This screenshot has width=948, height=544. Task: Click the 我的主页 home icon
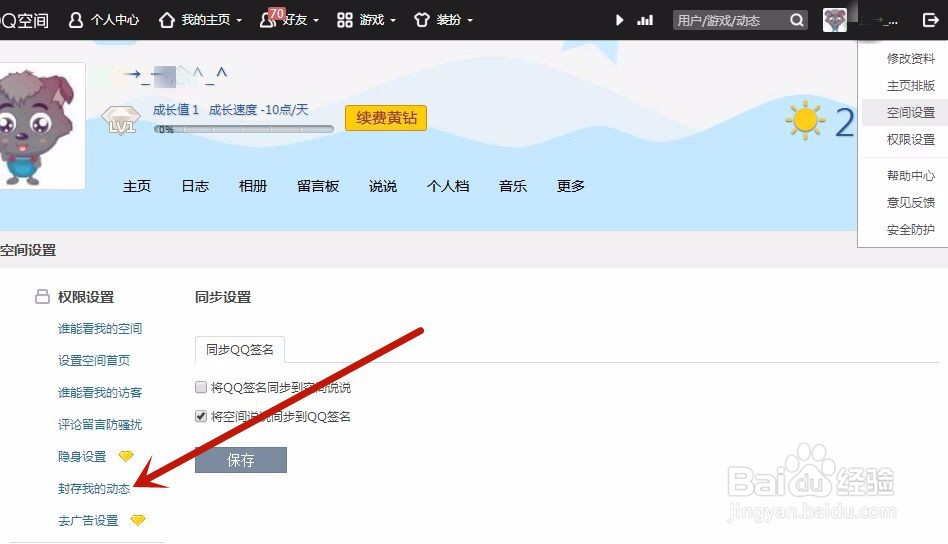[x=166, y=20]
